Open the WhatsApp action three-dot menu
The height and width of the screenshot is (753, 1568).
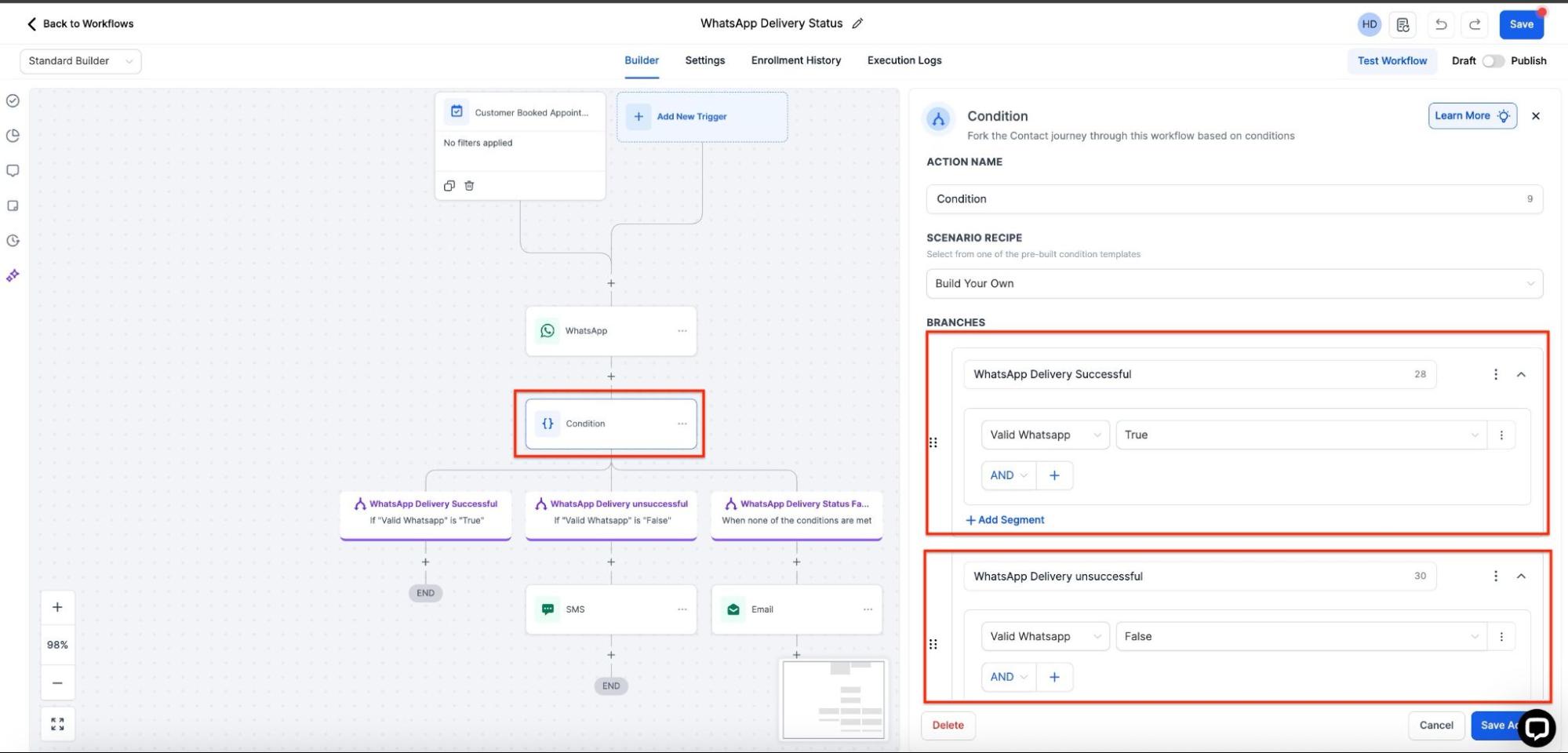682,331
